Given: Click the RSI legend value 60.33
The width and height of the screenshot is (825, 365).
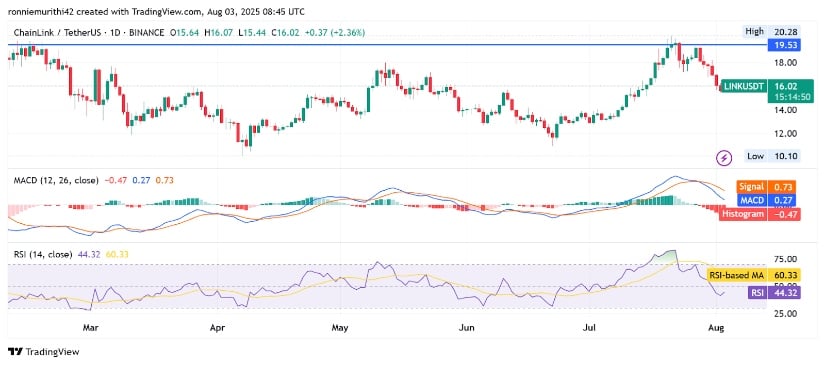Looking at the screenshot, I should coord(117,255).
